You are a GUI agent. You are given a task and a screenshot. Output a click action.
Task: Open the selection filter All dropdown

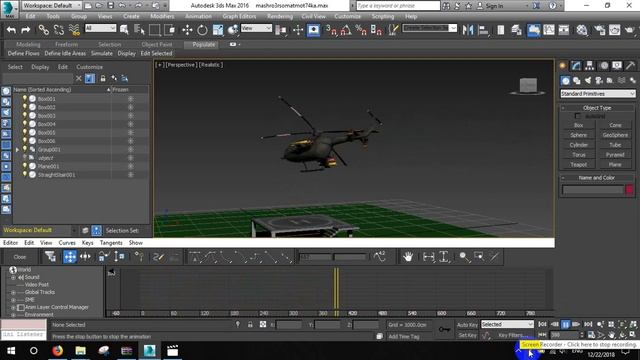[100, 28]
